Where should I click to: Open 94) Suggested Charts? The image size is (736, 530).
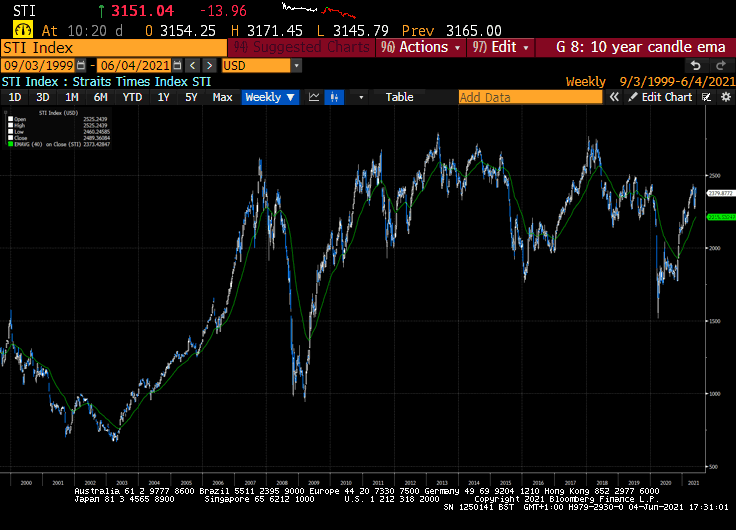point(301,47)
